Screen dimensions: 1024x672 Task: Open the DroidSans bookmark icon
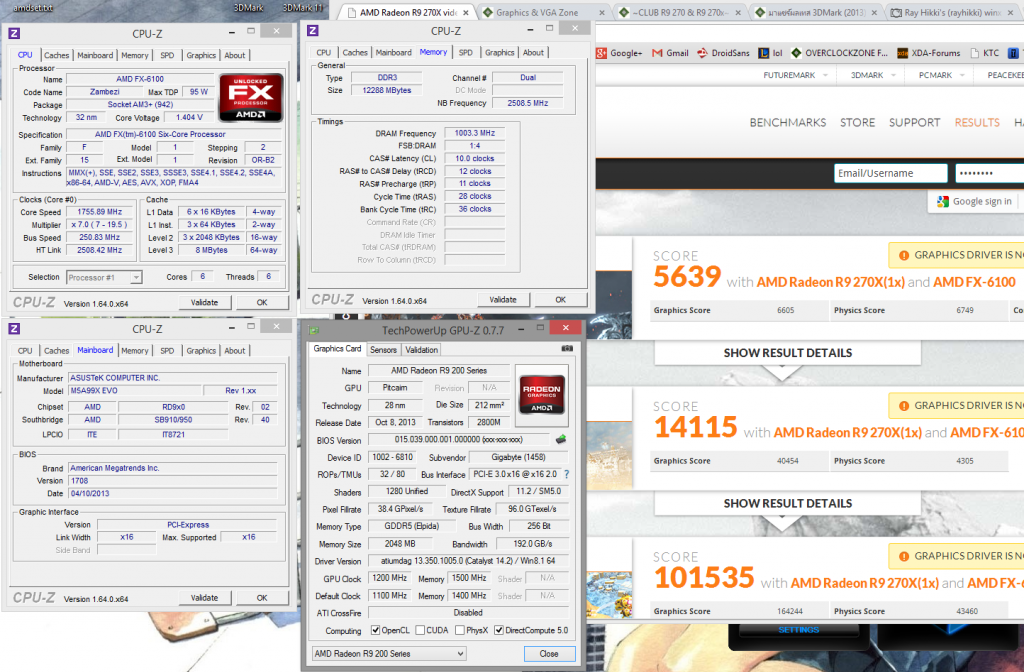[702, 53]
